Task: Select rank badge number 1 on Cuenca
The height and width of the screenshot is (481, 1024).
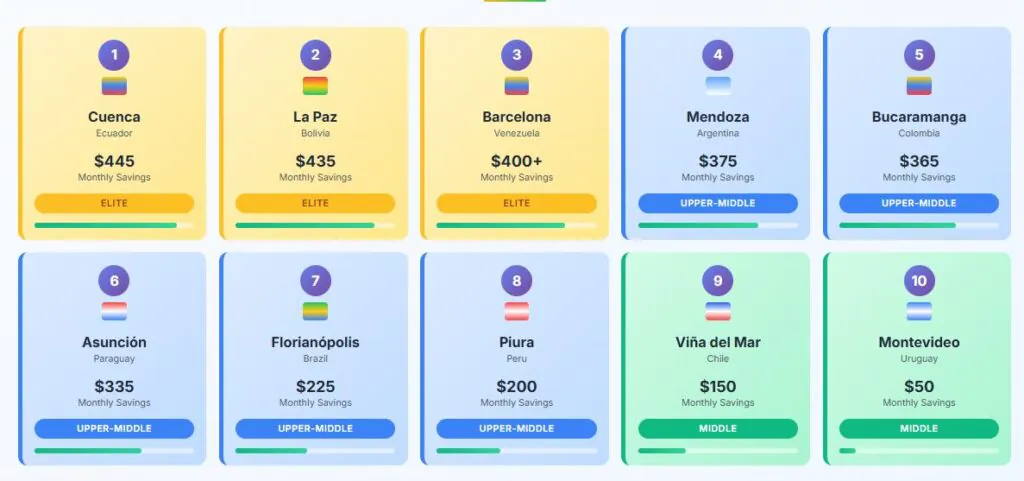Action: (114, 55)
